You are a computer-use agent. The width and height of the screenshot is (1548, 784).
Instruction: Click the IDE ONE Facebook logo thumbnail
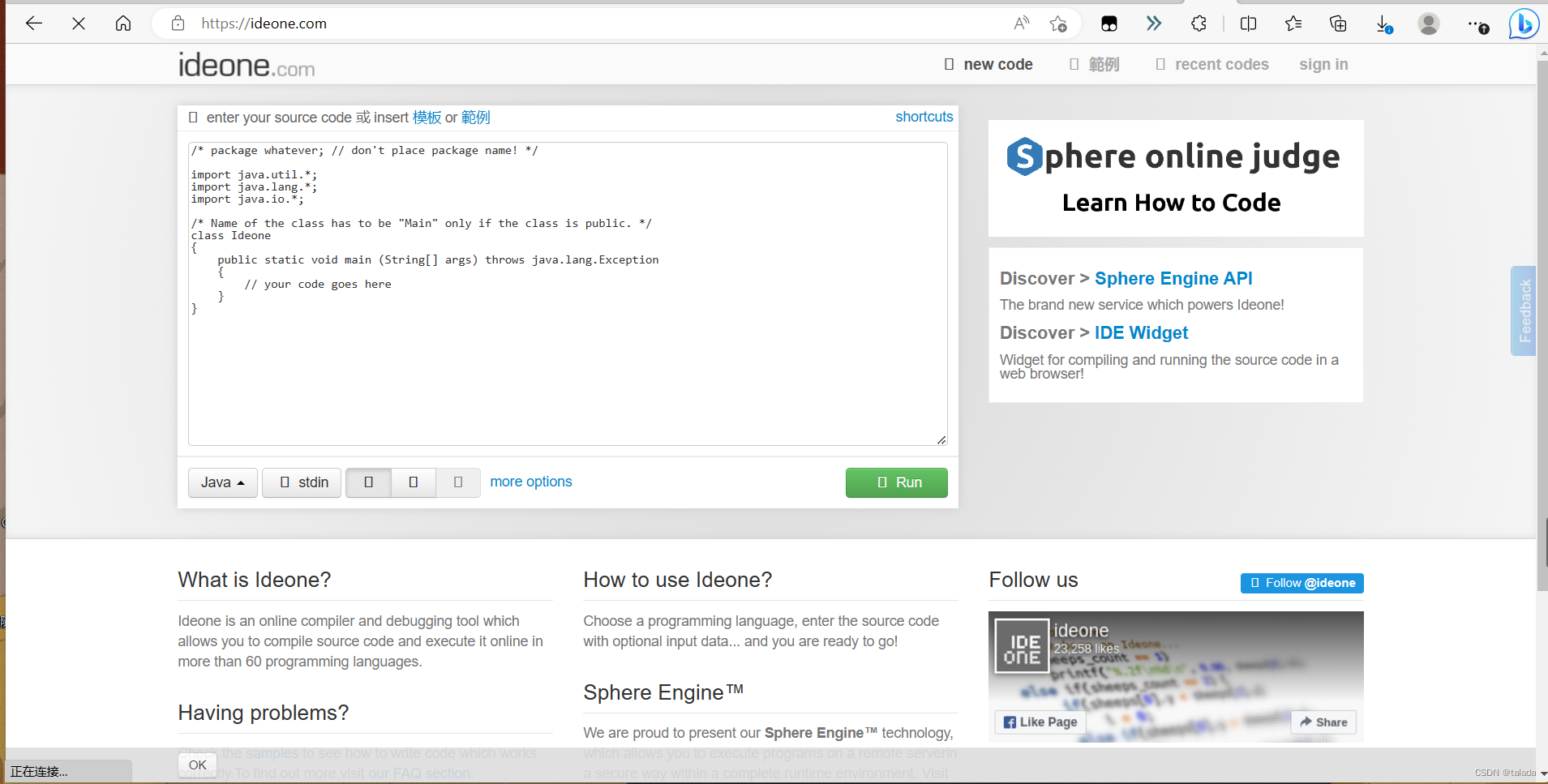click(1022, 646)
